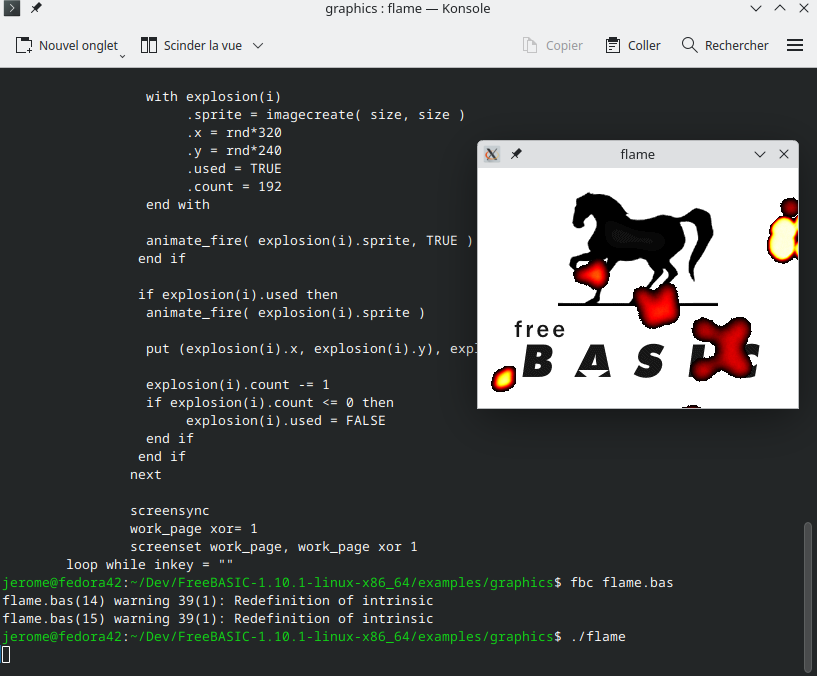Image resolution: width=817 pixels, height=676 pixels.
Task: Open the Konsole hamburger menu
Action: click(795, 45)
